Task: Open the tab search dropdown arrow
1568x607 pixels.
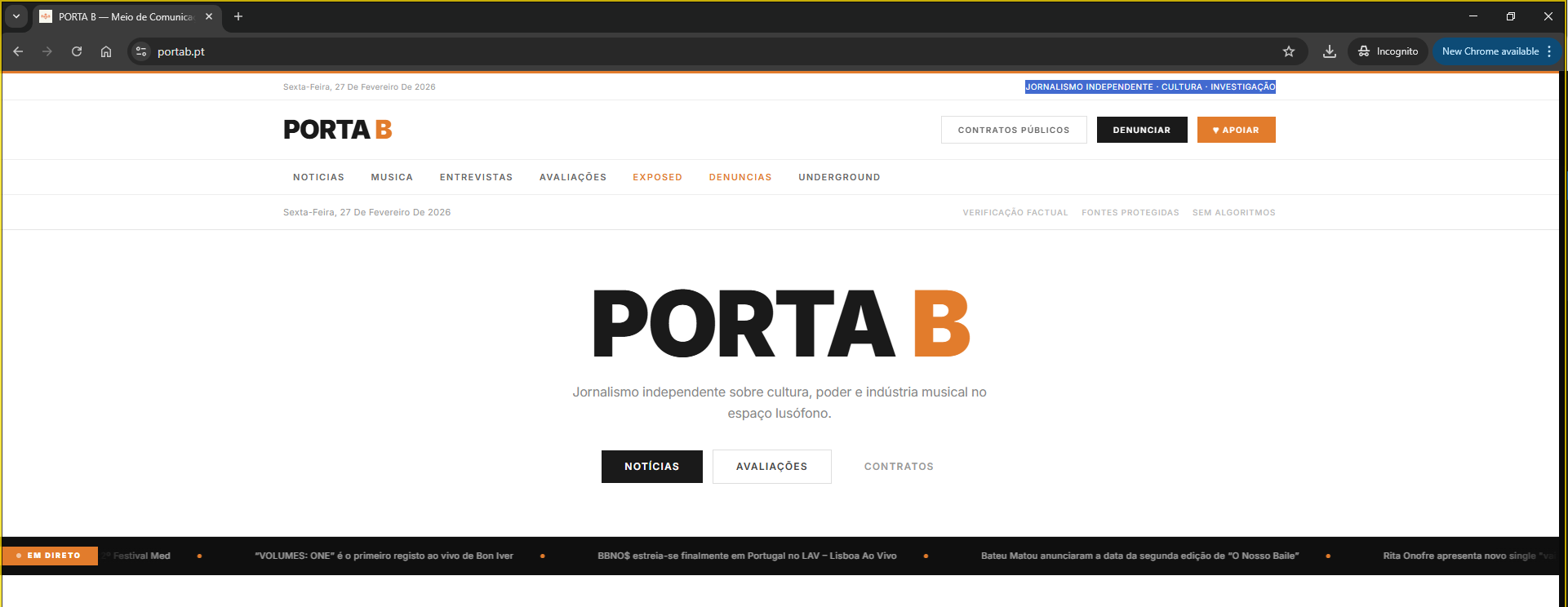Action: (x=16, y=16)
